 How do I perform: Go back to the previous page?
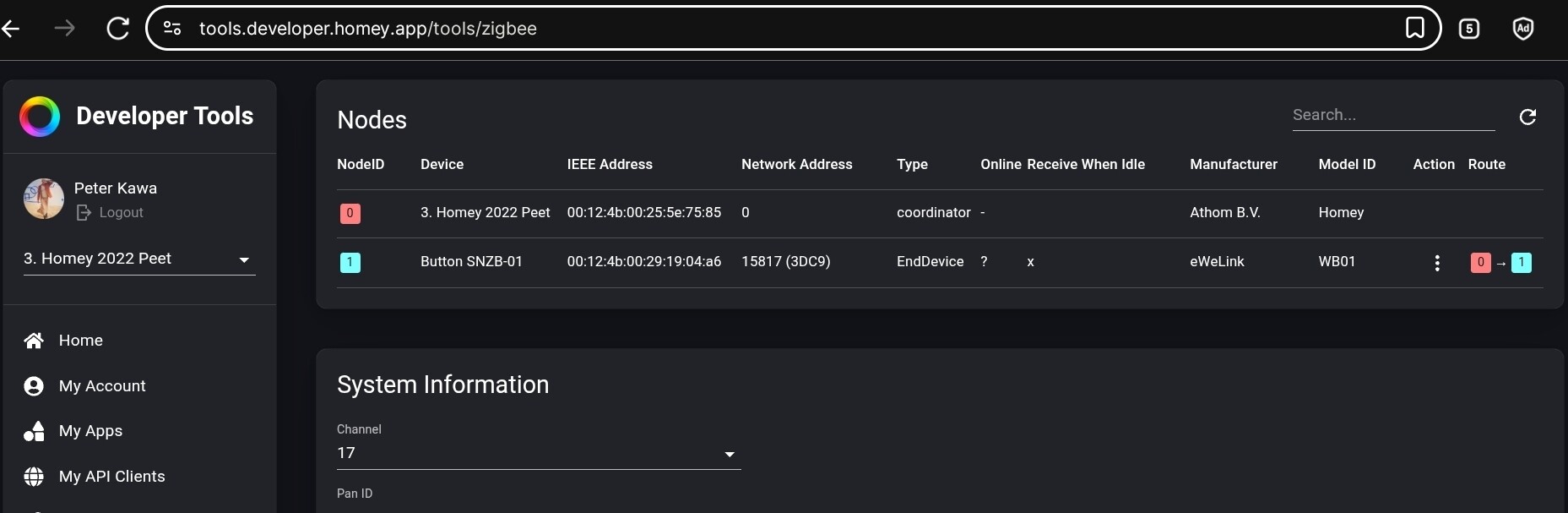[11, 29]
